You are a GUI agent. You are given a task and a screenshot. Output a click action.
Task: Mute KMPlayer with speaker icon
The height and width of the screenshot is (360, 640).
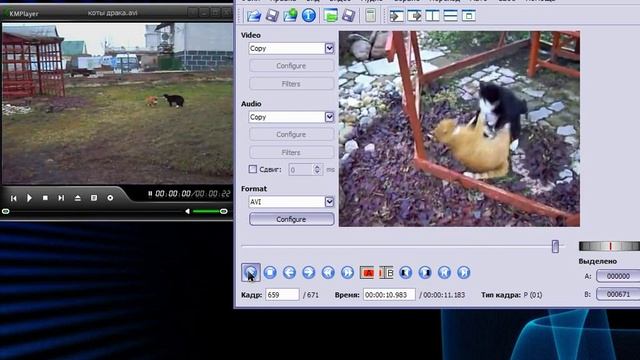187,211
